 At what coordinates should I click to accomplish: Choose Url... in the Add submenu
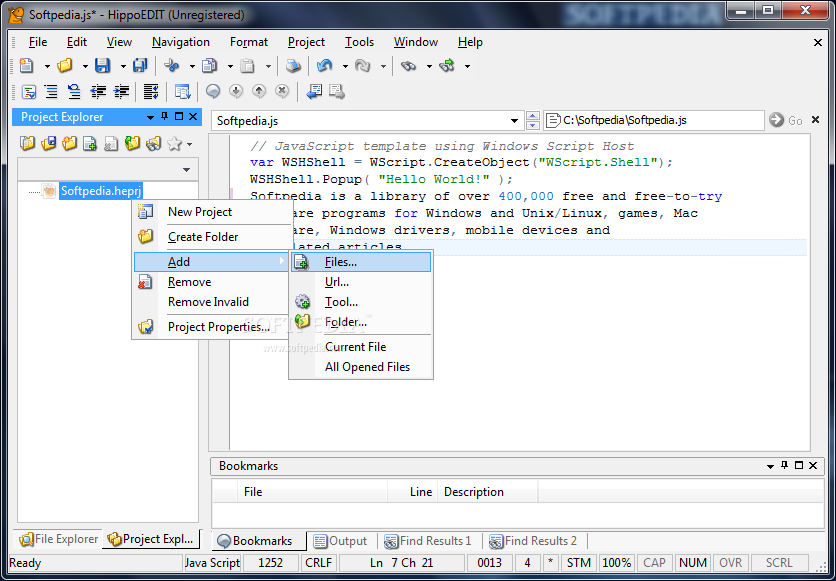[x=361, y=282]
